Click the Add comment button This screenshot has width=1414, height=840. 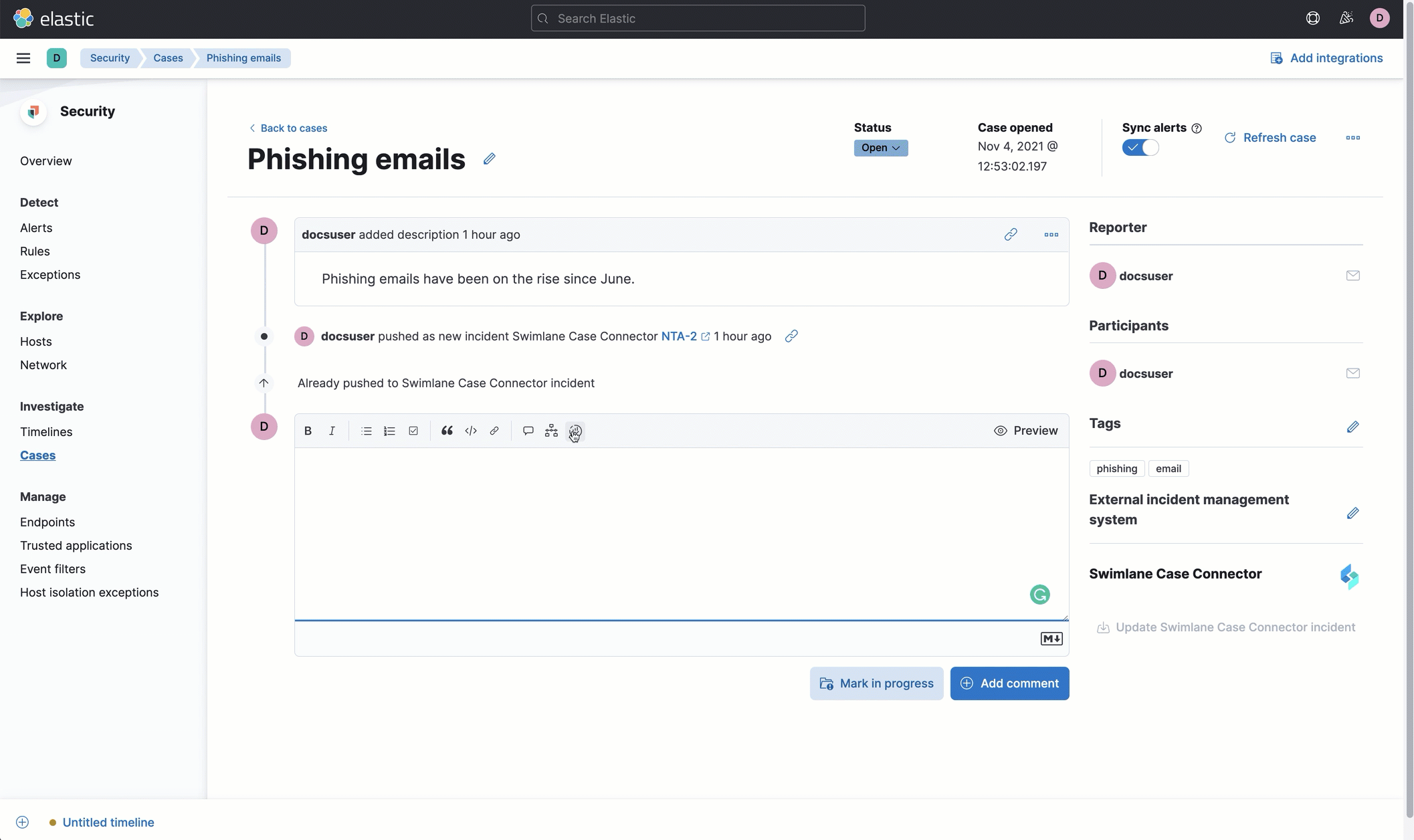[1009, 683]
